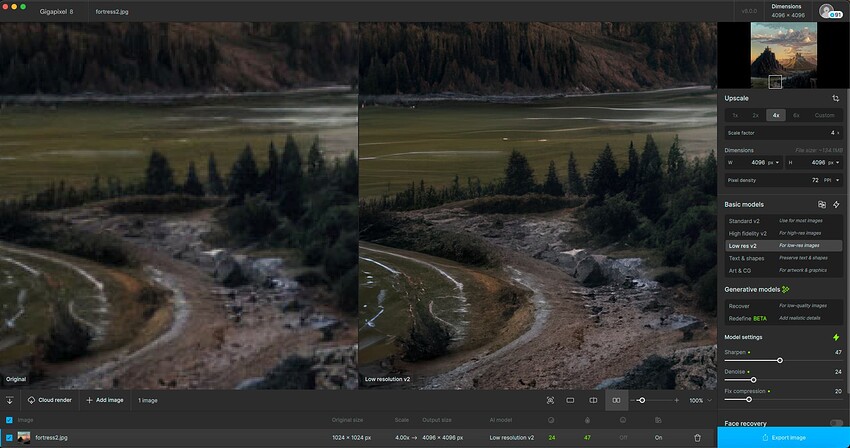
Task: Switch to single view layout icon
Action: (x=570, y=400)
